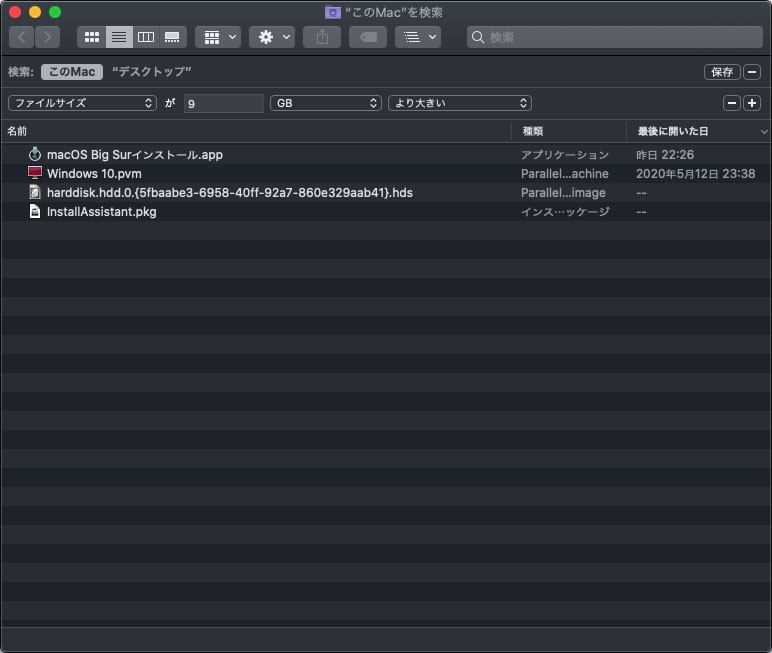Open the gear action menu
The image size is (772, 653).
[x=272, y=37]
